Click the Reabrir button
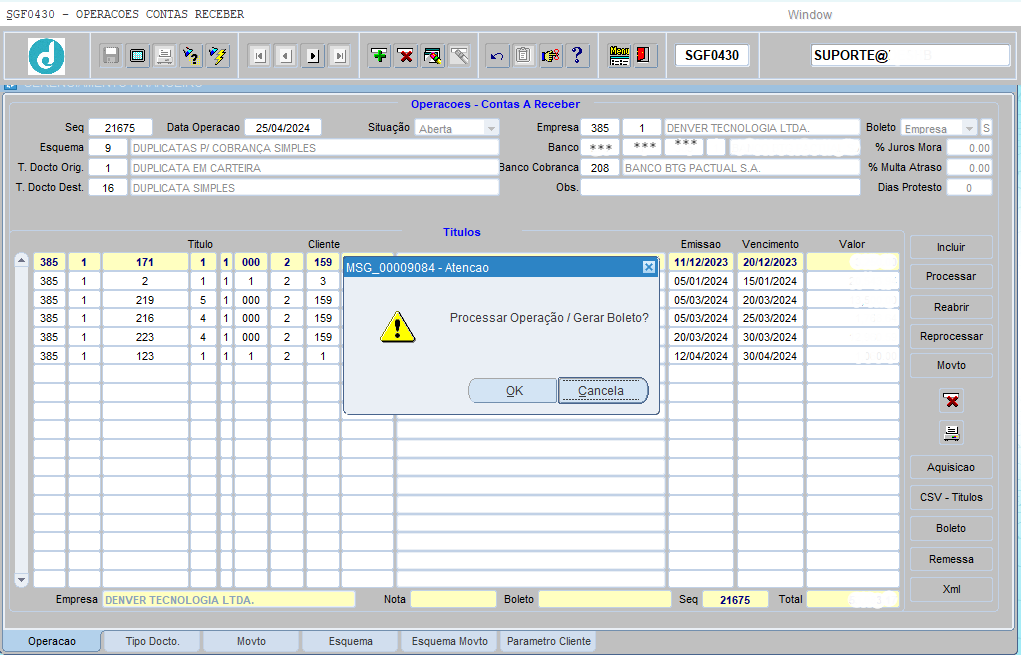This screenshot has height=655, width=1021. pos(951,307)
